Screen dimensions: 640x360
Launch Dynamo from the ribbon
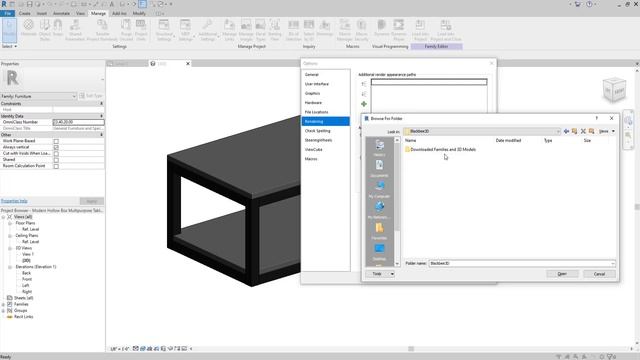click(382, 29)
